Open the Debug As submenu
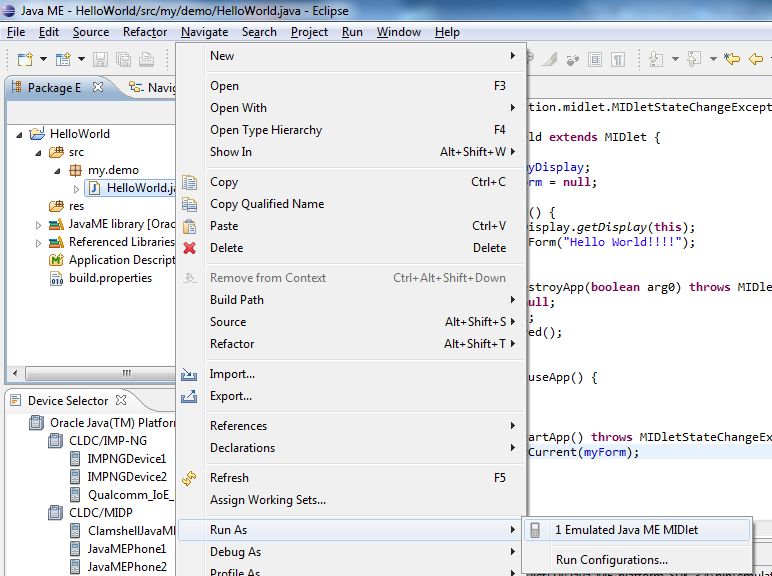 pyautogui.click(x=351, y=552)
